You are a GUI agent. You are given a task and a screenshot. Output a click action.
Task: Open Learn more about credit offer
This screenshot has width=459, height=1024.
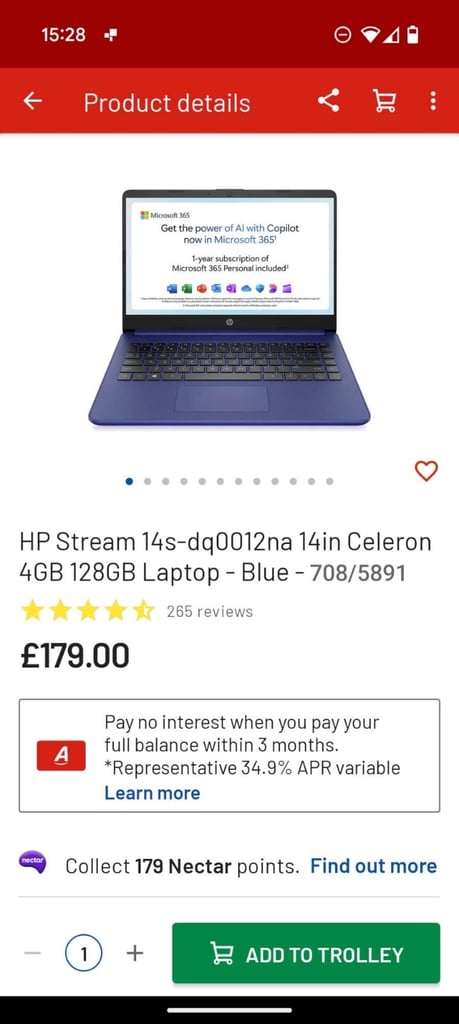[152, 793]
